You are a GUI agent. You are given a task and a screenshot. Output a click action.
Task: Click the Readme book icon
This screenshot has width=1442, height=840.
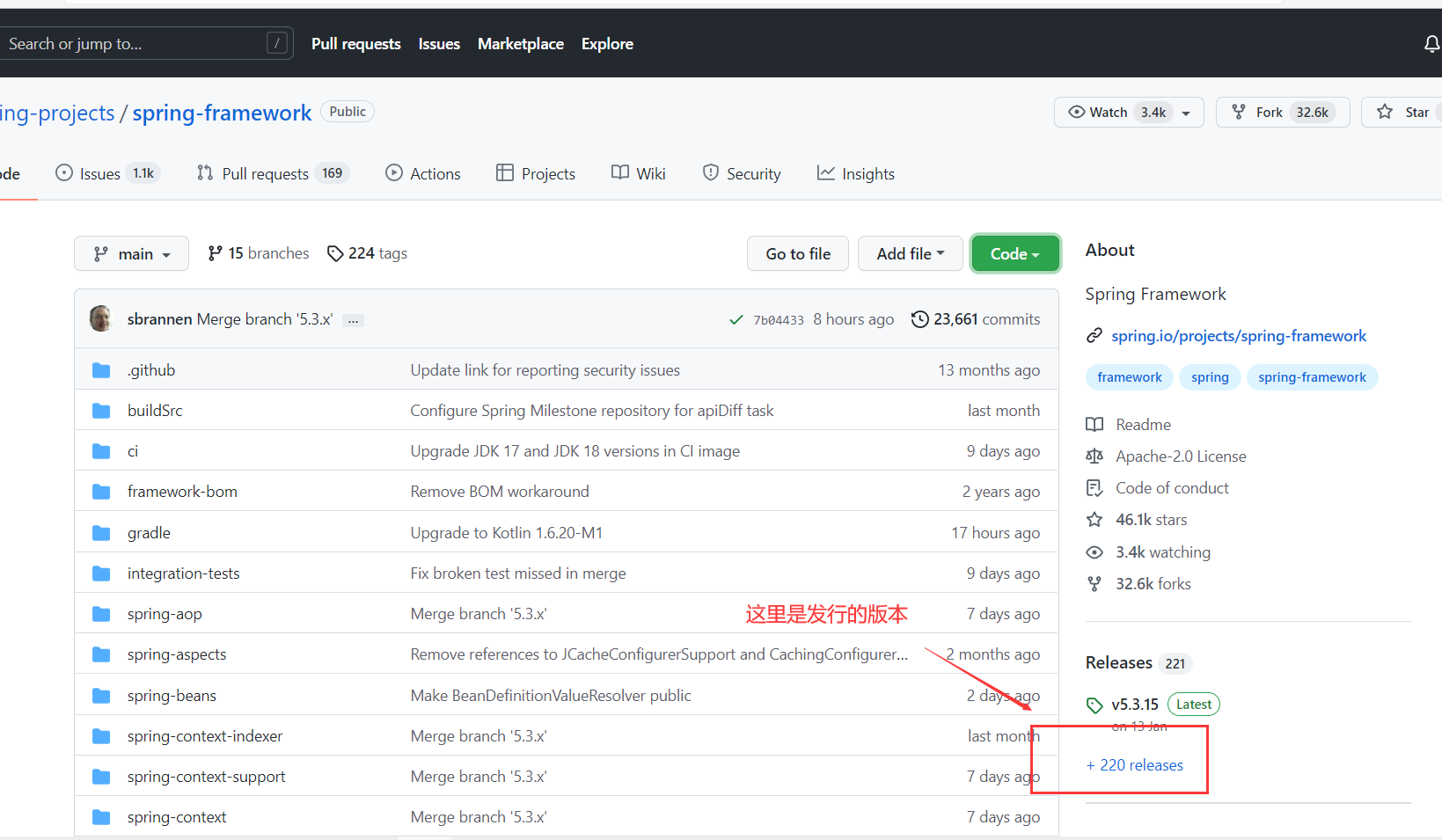coord(1094,425)
